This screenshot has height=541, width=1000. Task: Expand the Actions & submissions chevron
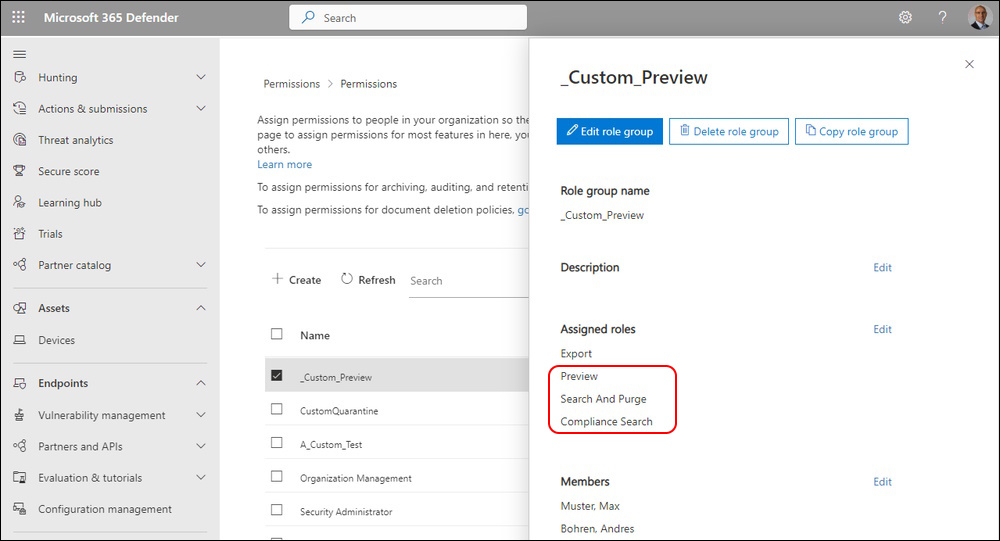click(201, 108)
